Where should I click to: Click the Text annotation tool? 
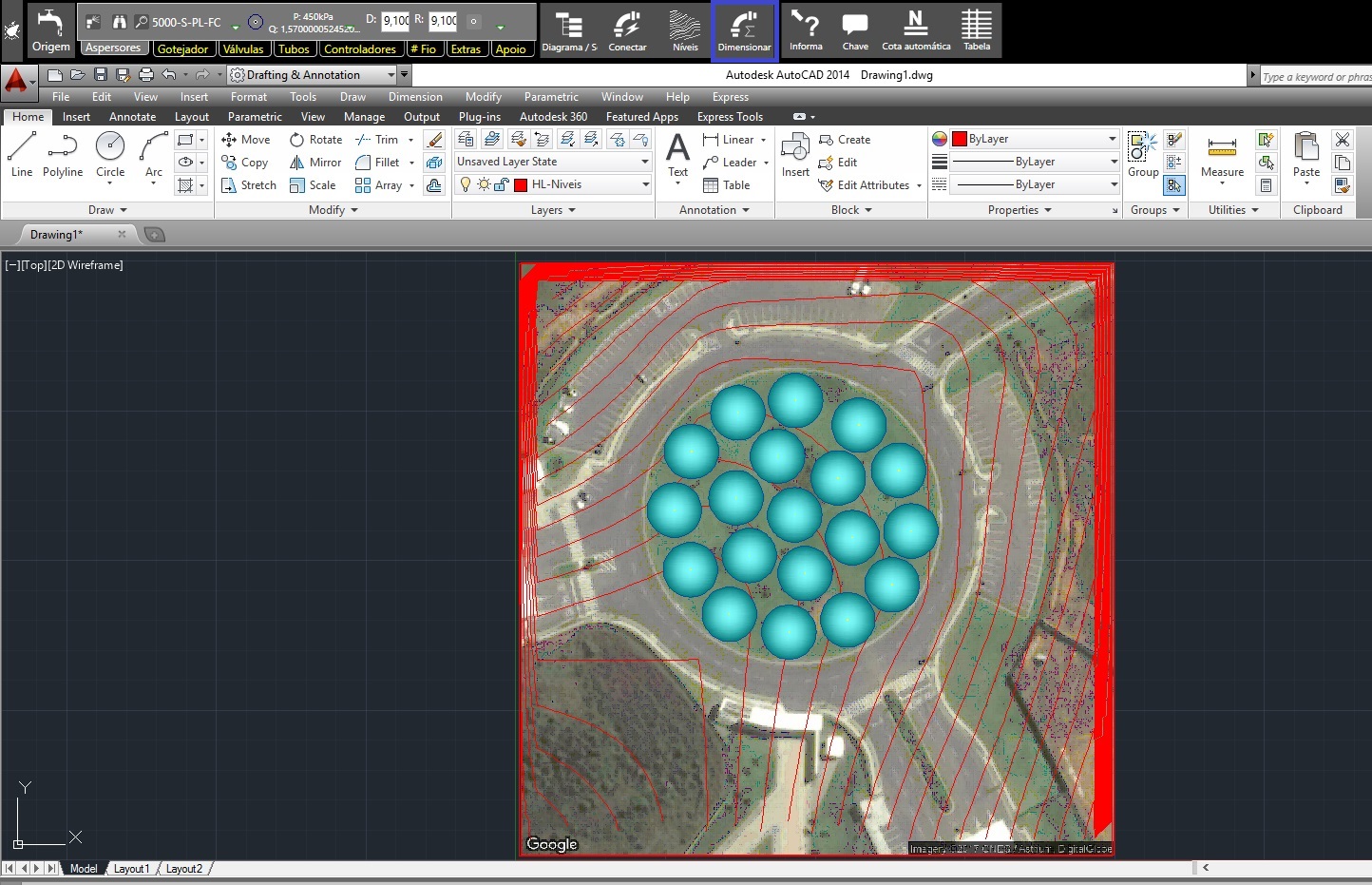(677, 155)
